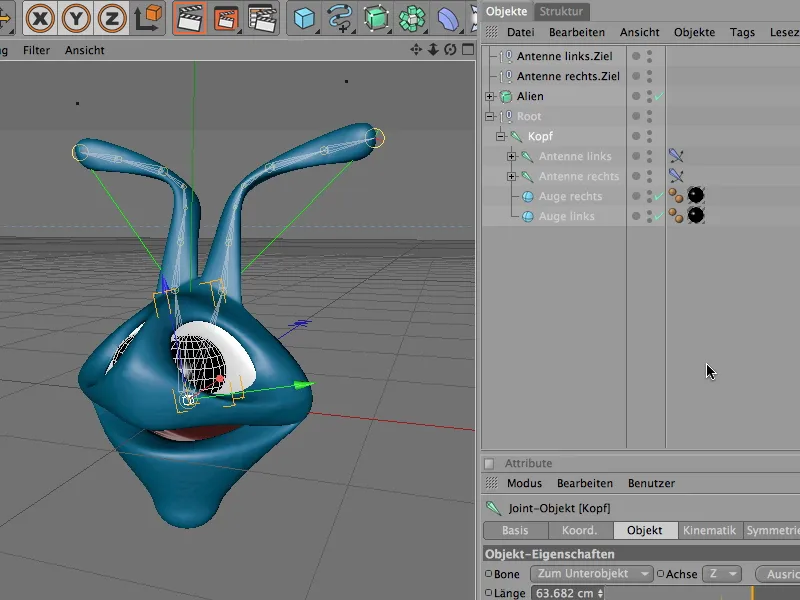Expand the Antenne rechts joint
800x600 pixels.
[x=511, y=176]
